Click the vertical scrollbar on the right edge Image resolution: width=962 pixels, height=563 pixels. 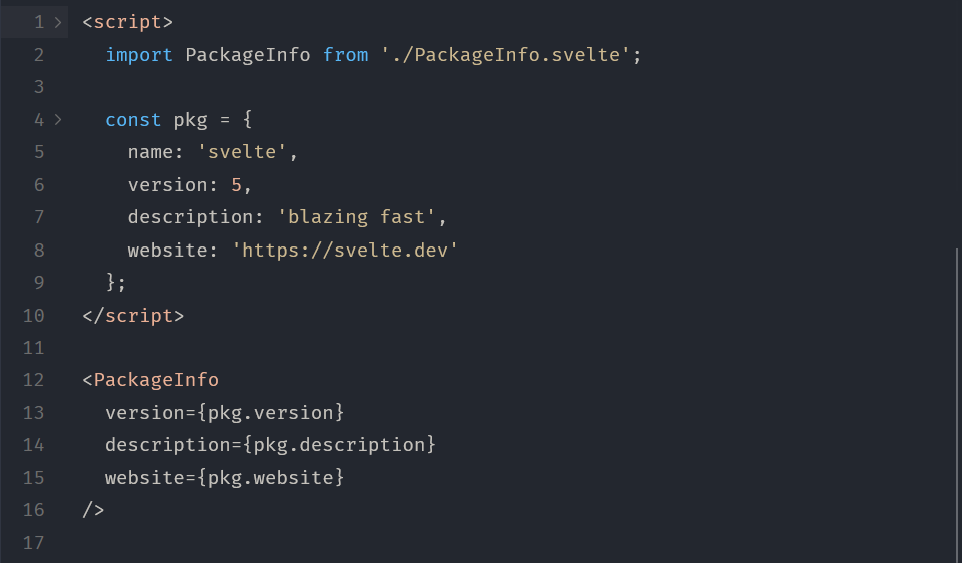tap(957, 400)
